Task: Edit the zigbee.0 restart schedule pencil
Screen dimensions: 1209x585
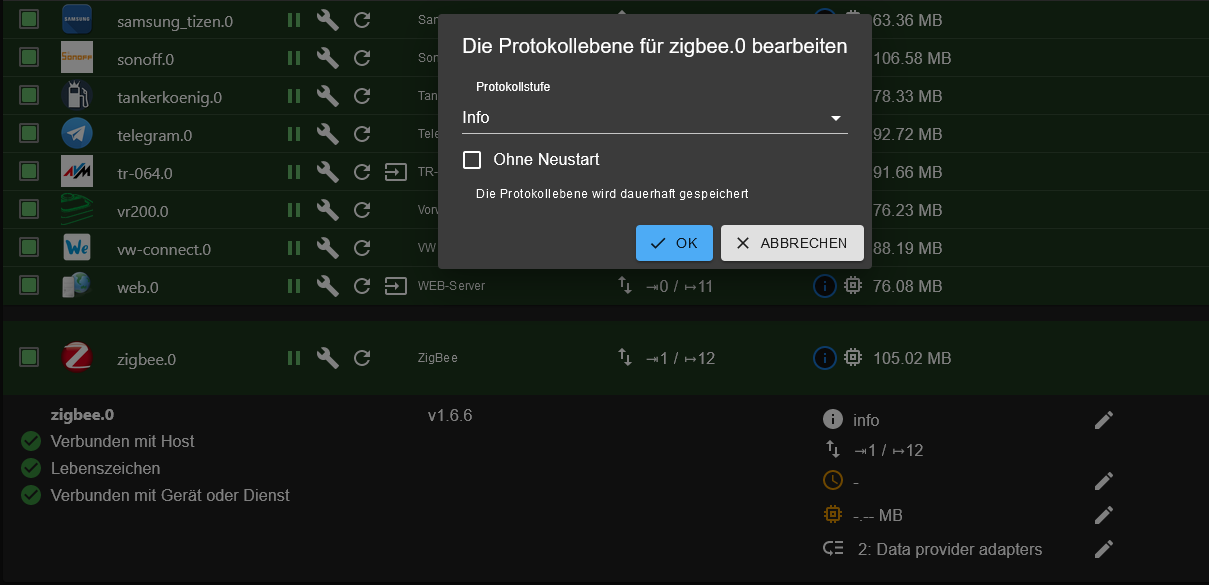Action: click(x=1103, y=481)
